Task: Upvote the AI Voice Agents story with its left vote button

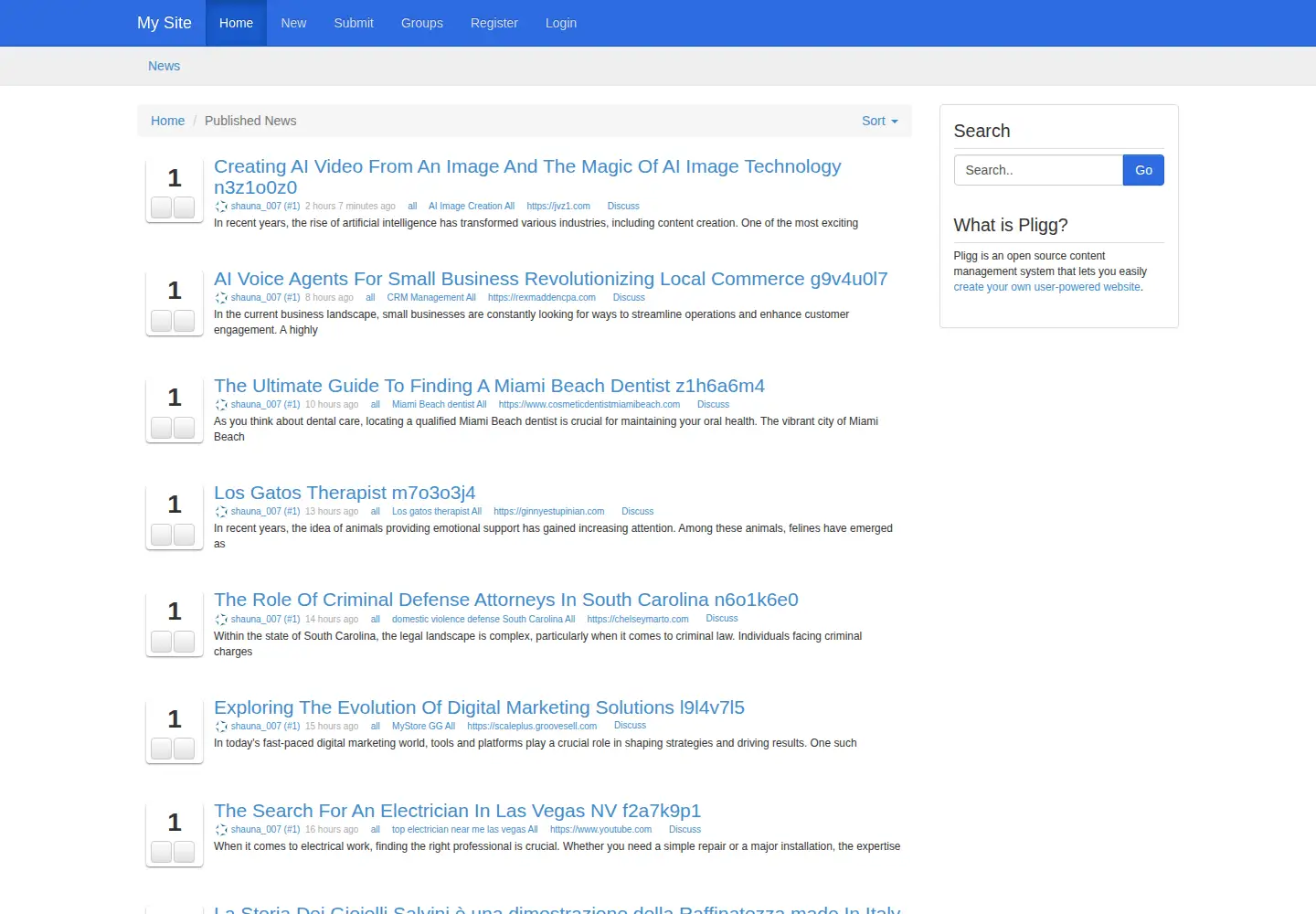Action: (x=162, y=321)
